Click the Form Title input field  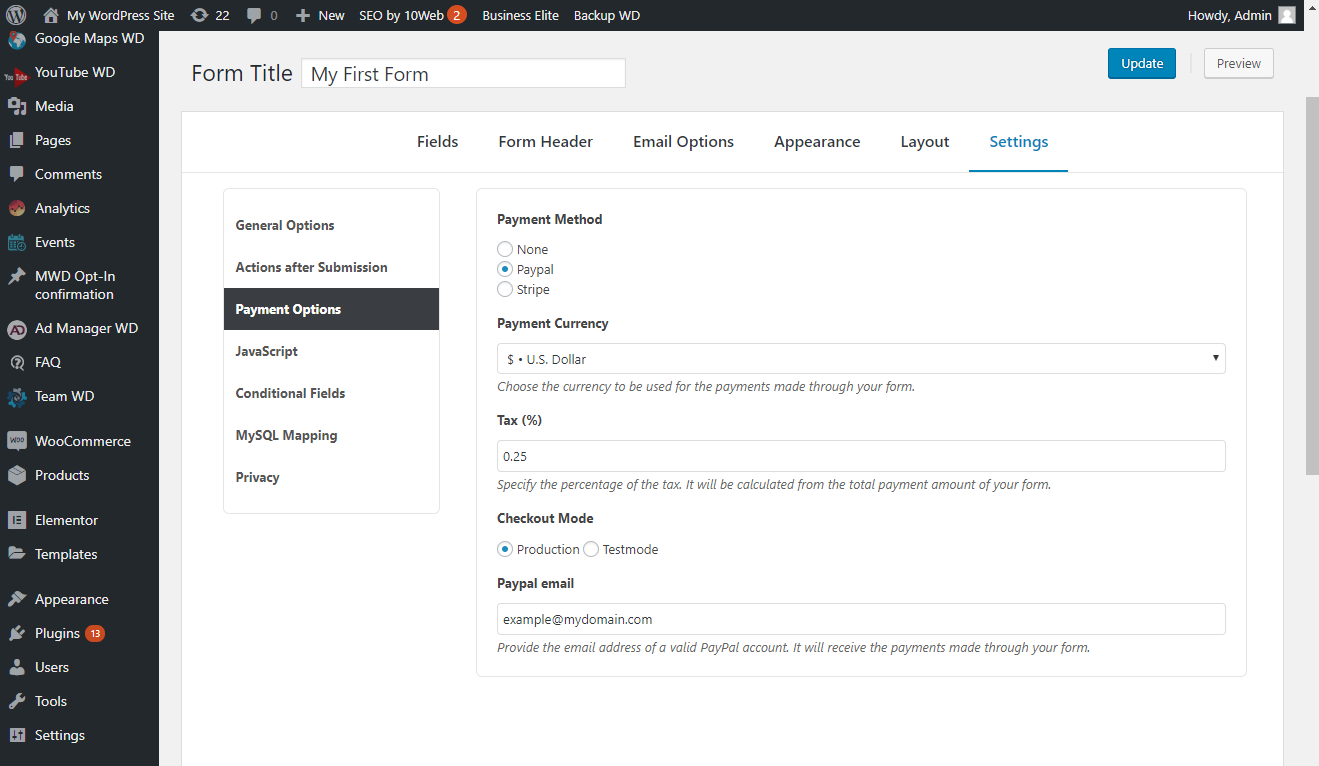click(x=464, y=73)
